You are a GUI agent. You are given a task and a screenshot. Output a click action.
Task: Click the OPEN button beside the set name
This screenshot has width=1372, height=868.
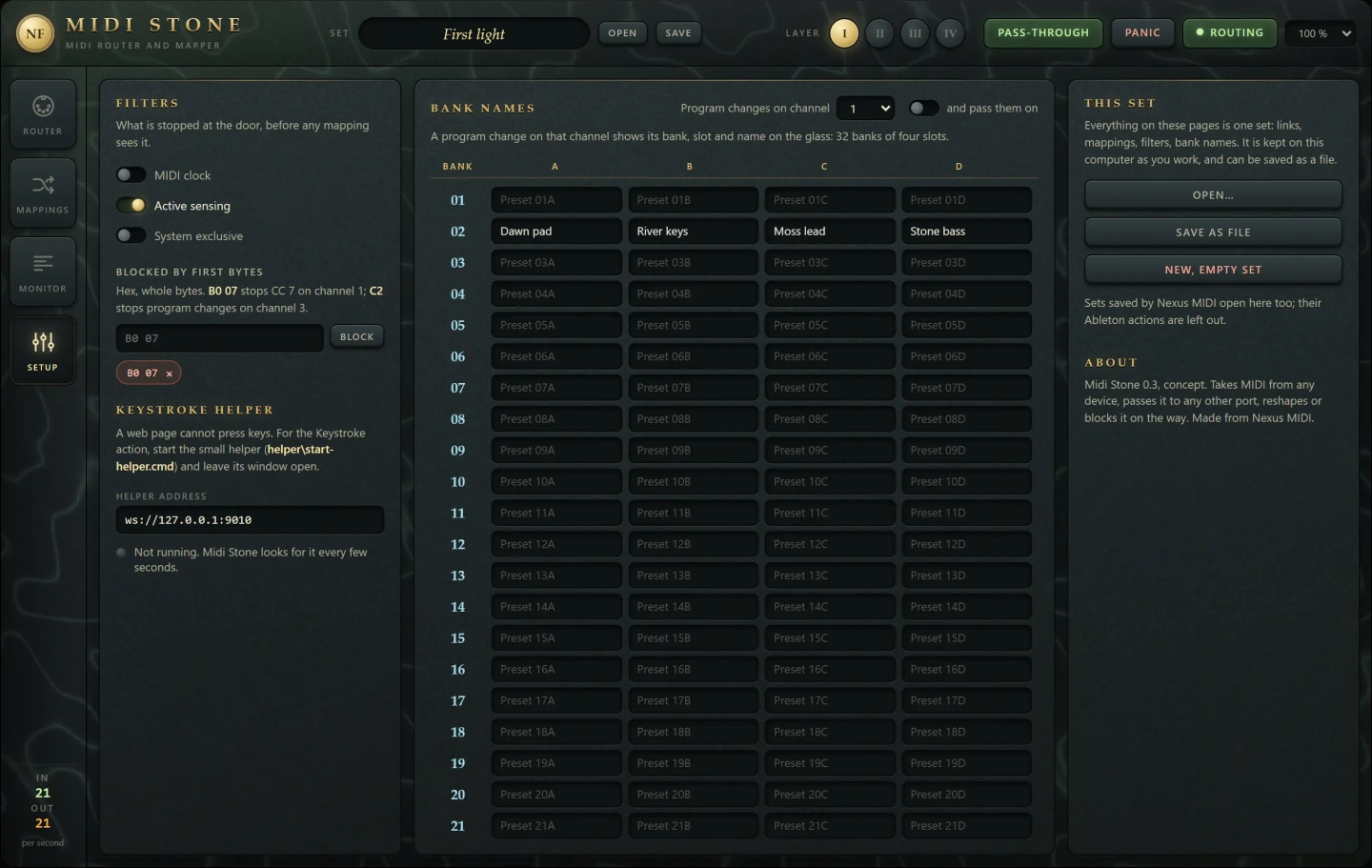point(622,33)
